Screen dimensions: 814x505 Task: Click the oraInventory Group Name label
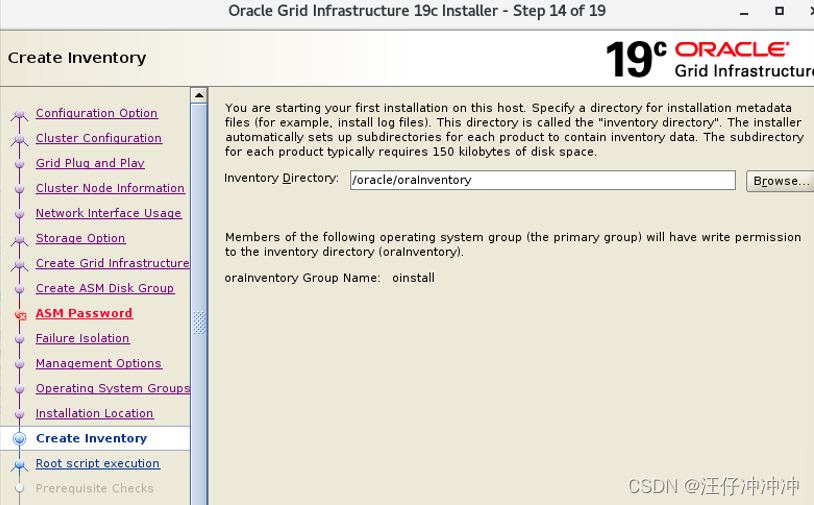(x=302, y=278)
